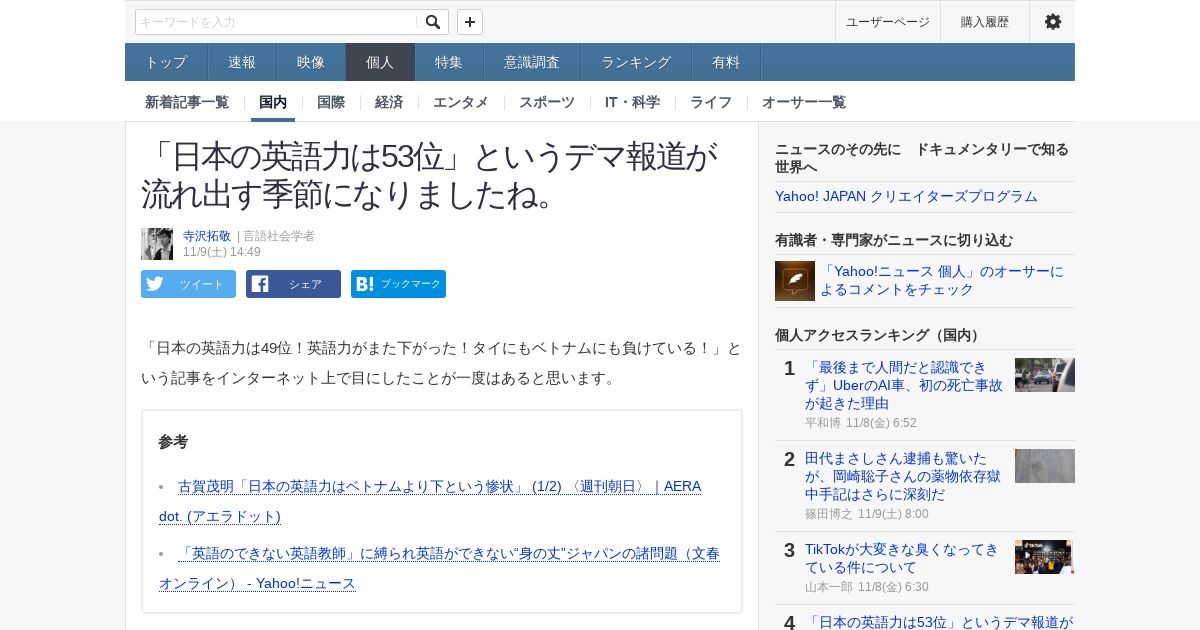Image resolution: width=1200 pixels, height=630 pixels.
Task: Select 経済 category
Action: (x=389, y=102)
